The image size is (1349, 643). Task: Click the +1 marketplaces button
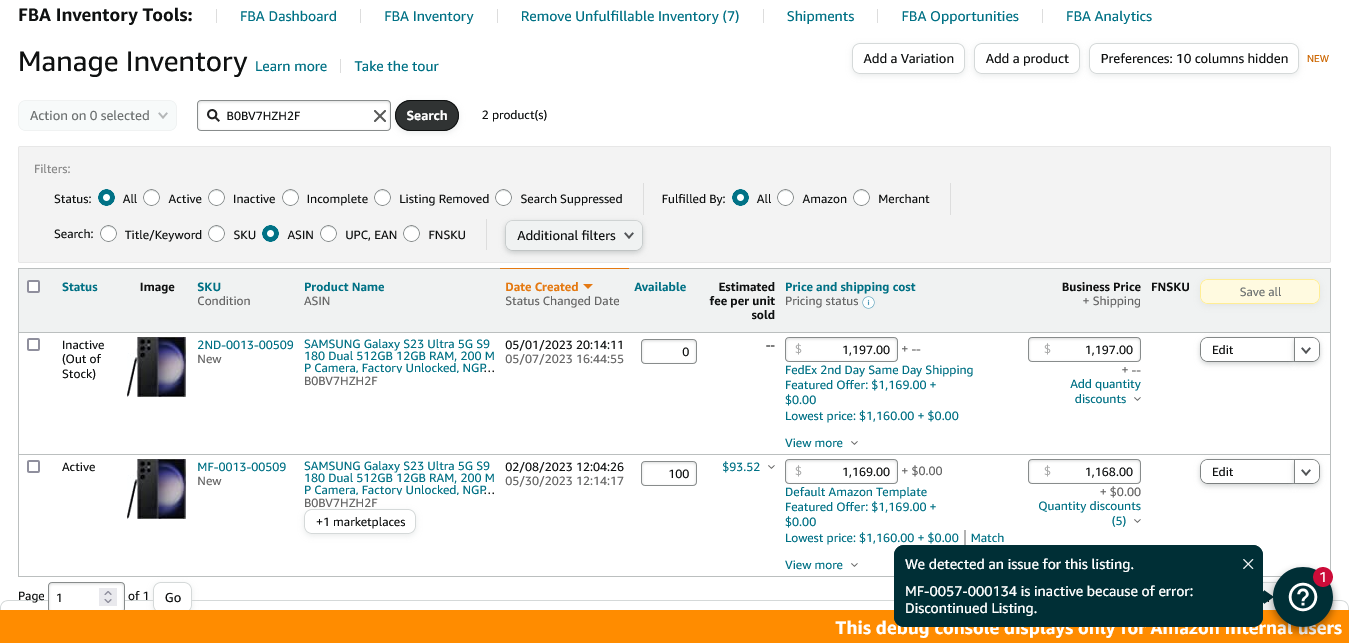coord(360,522)
